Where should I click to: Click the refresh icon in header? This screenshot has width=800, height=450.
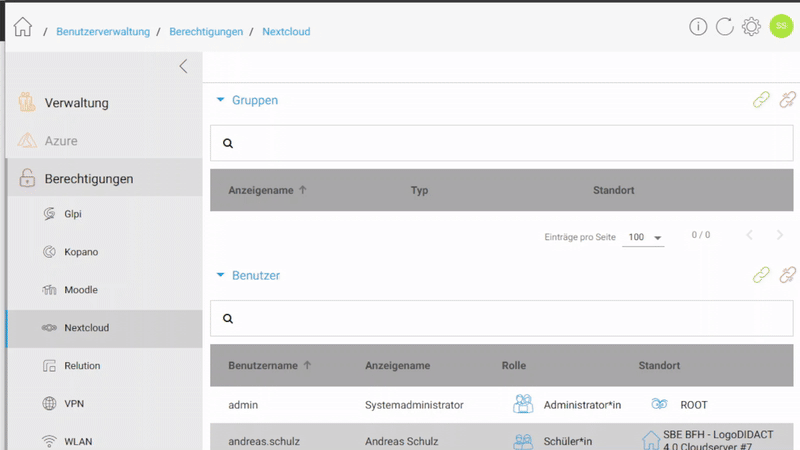(x=724, y=27)
